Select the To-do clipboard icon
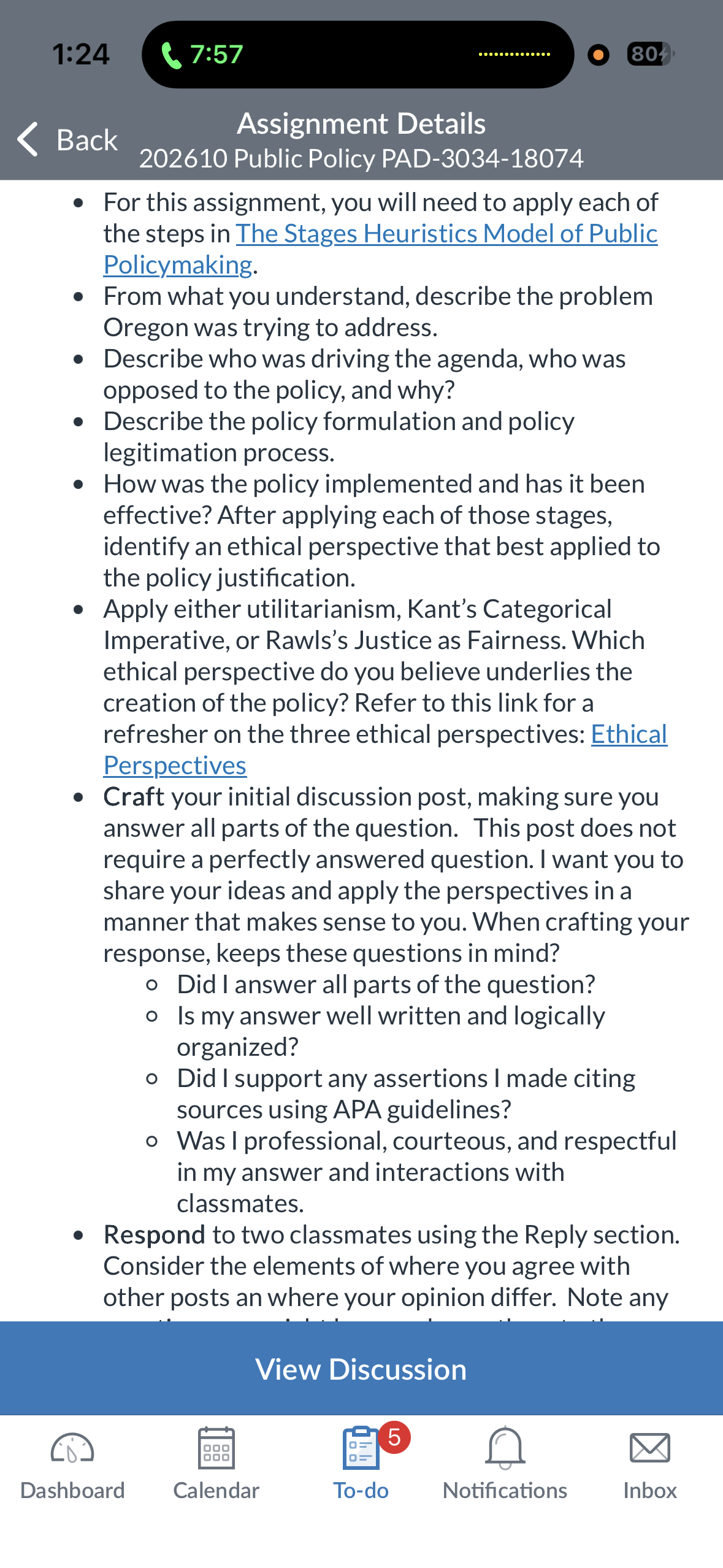The image size is (723, 1568). click(x=361, y=1448)
